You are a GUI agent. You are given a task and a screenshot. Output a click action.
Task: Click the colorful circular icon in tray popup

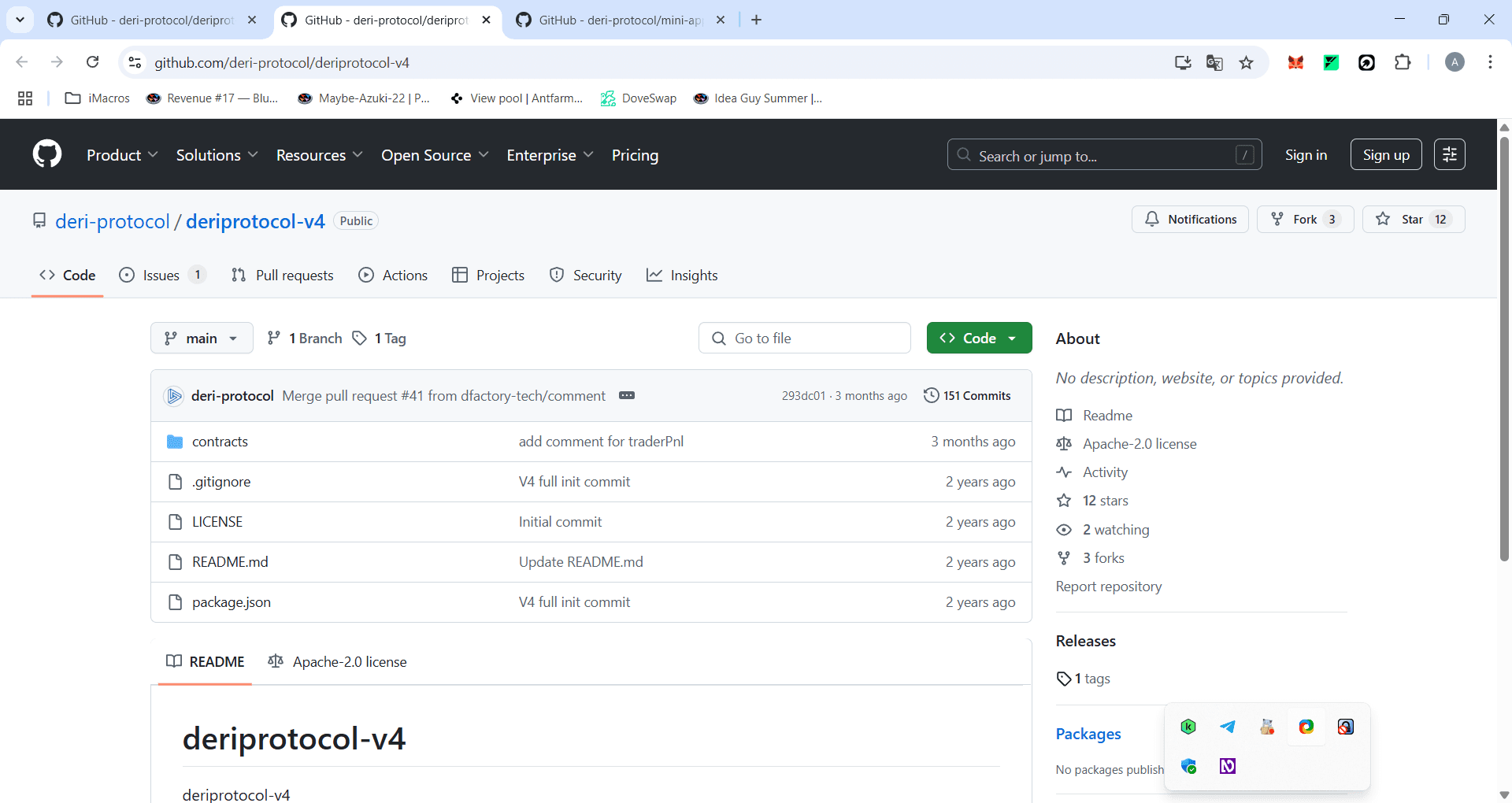1306,727
